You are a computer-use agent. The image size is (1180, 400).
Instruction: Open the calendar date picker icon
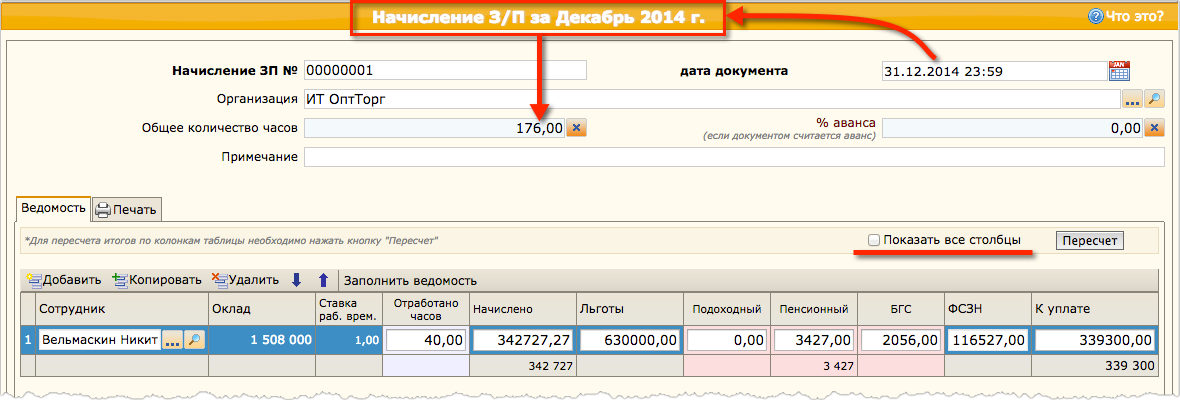(1119, 71)
